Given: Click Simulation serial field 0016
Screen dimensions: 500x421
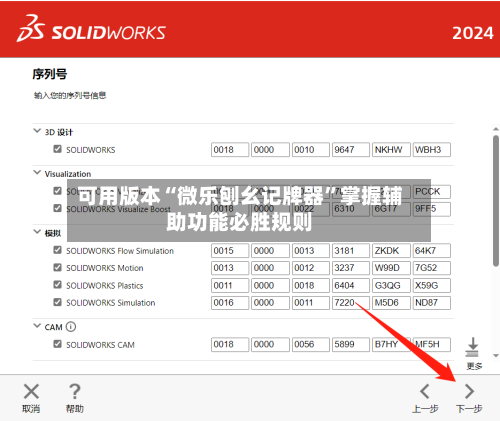Looking at the screenshot, I should click(230, 303).
